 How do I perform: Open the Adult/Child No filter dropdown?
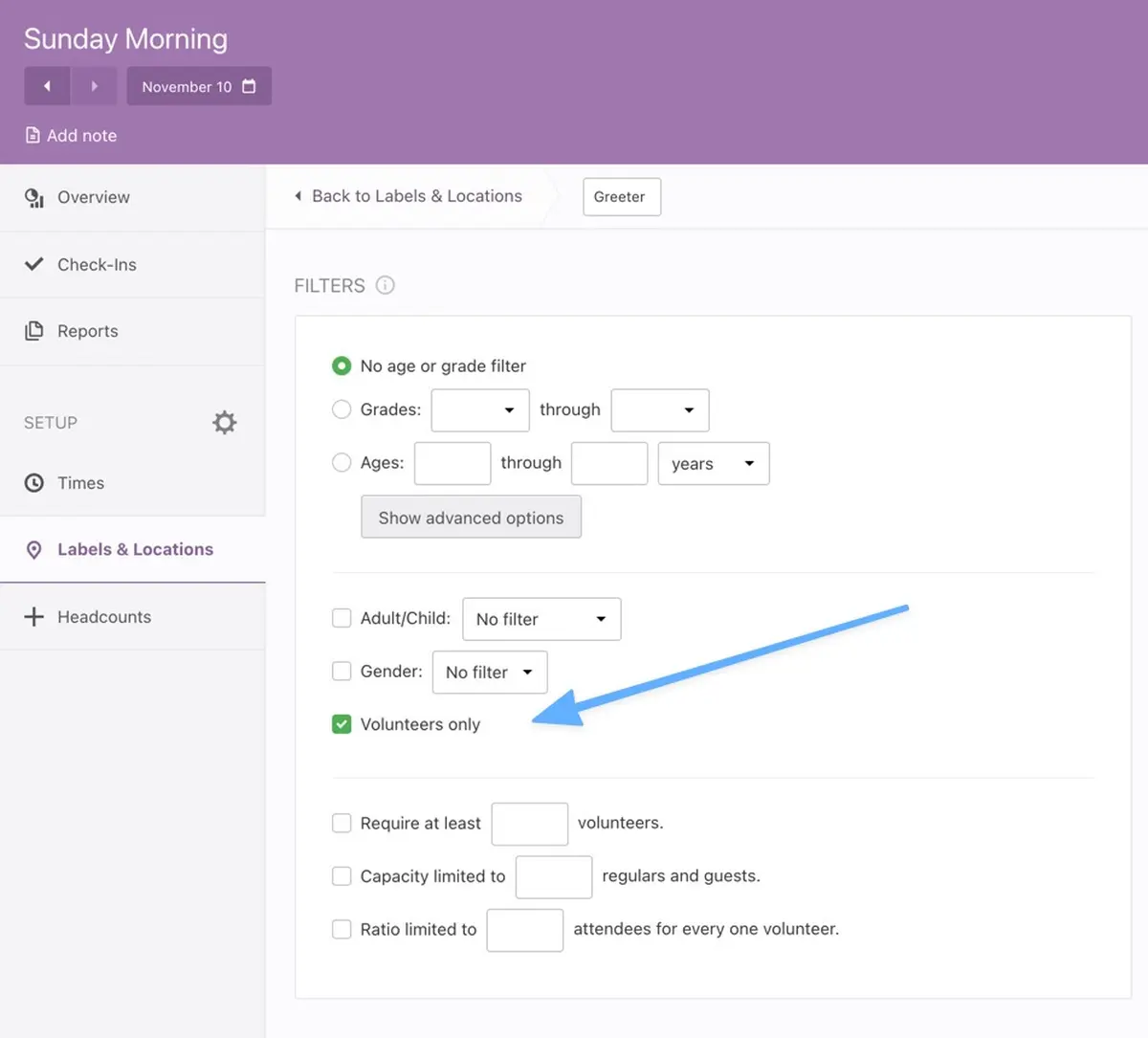coord(541,619)
